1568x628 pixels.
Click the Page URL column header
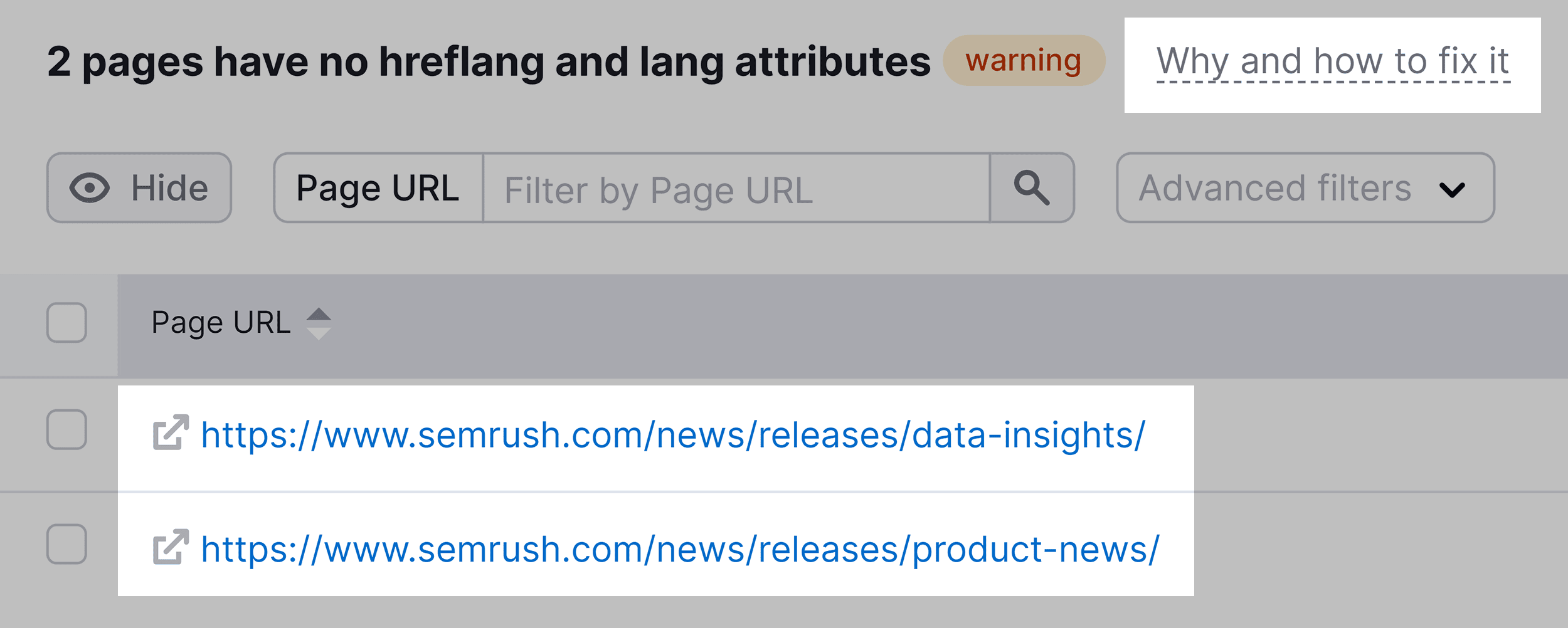[221, 321]
